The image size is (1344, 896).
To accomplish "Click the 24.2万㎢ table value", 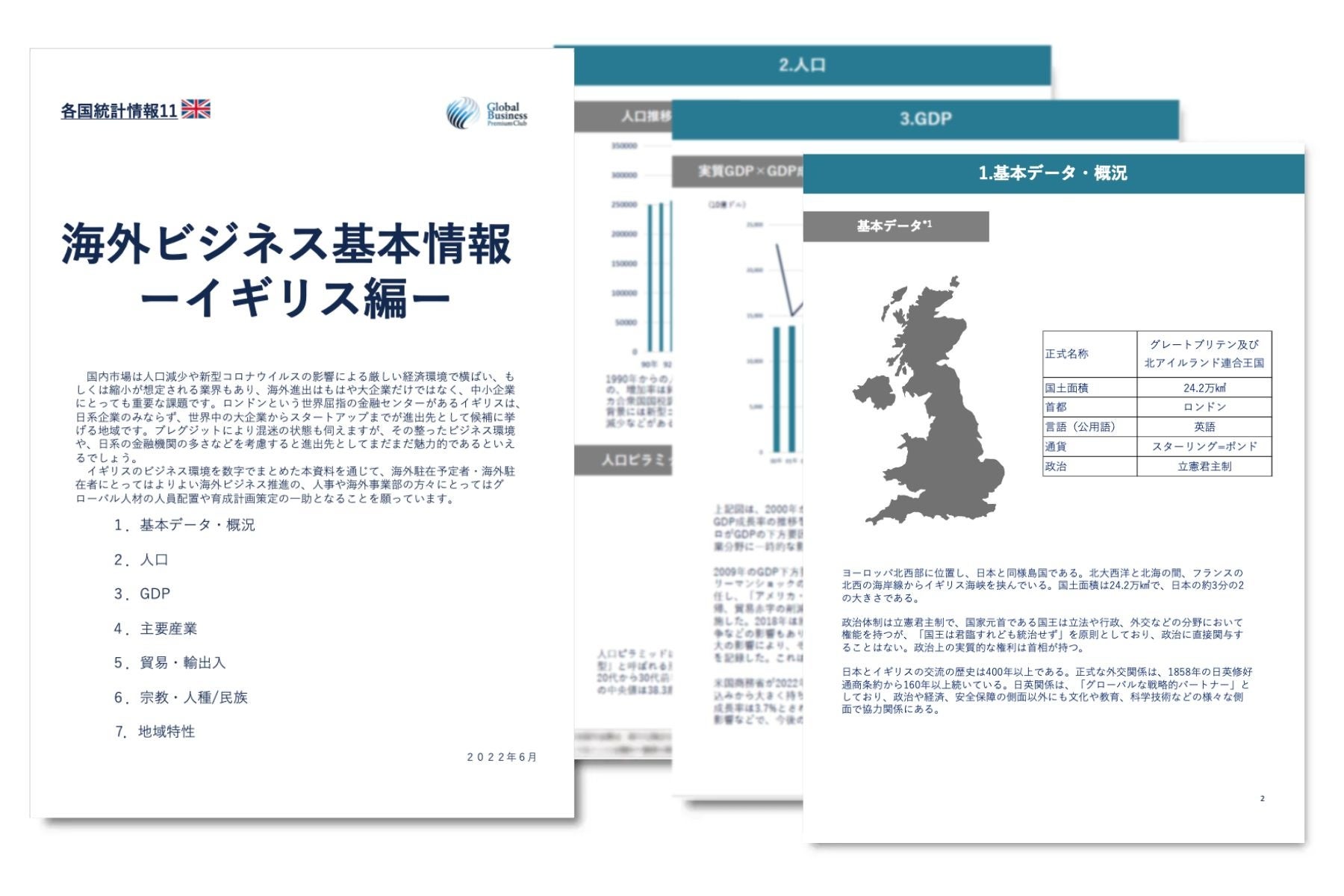I will [1204, 388].
